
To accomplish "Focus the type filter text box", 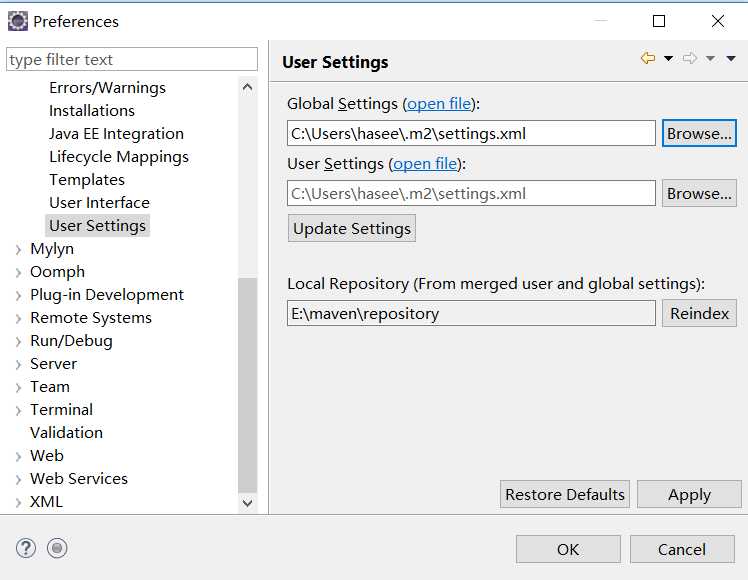I will tap(132, 59).
